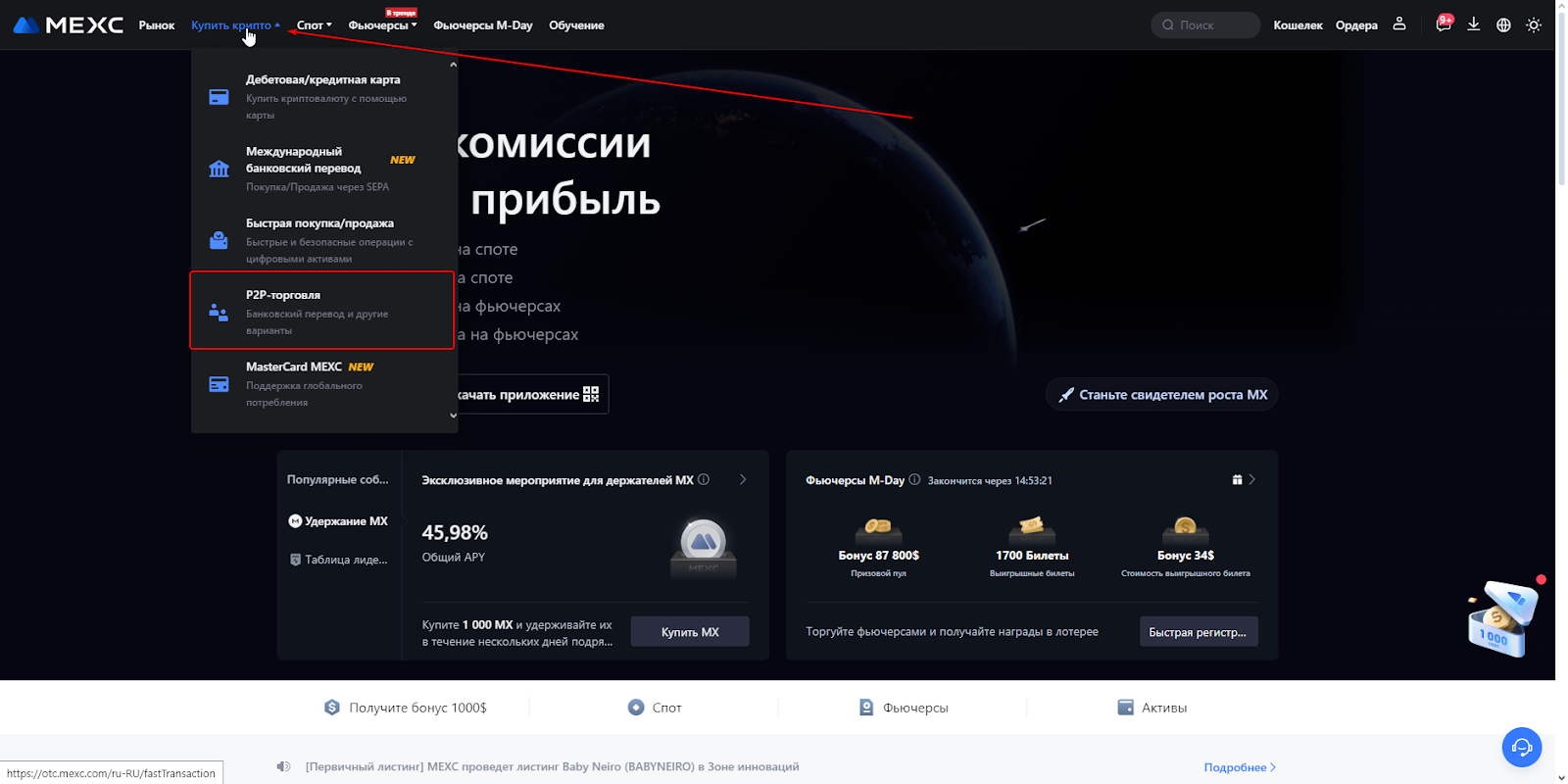Focus the Поиск search field

tap(1205, 24)
